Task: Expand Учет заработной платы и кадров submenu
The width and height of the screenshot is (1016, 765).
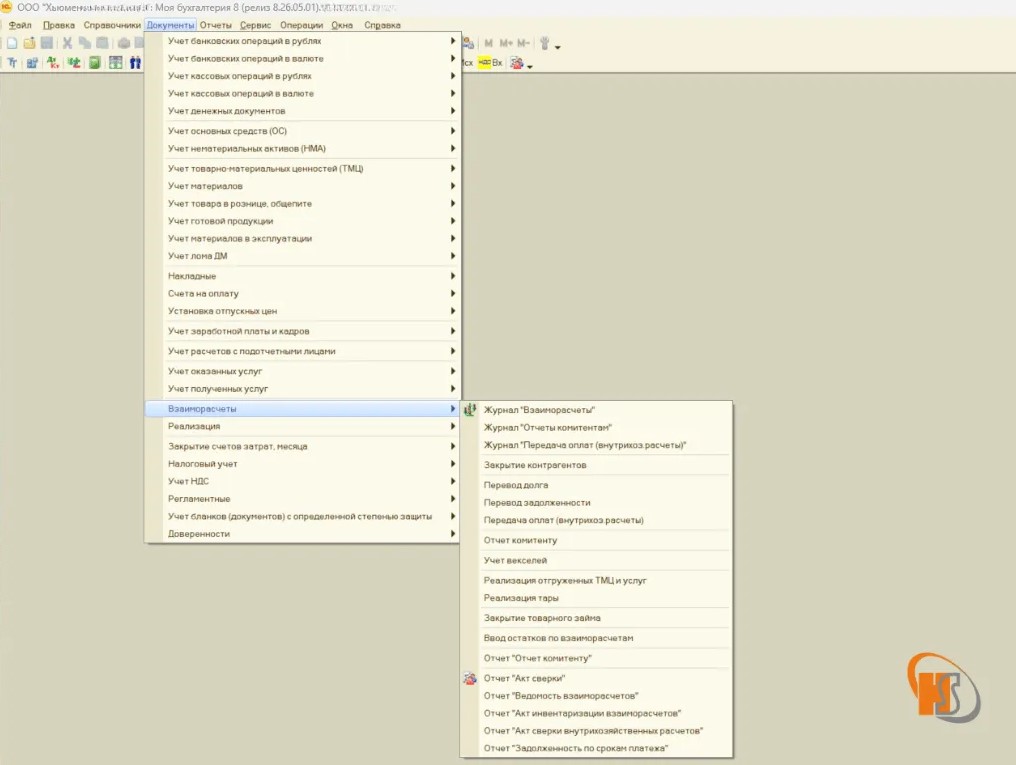Action: click(x=302, y=331)
